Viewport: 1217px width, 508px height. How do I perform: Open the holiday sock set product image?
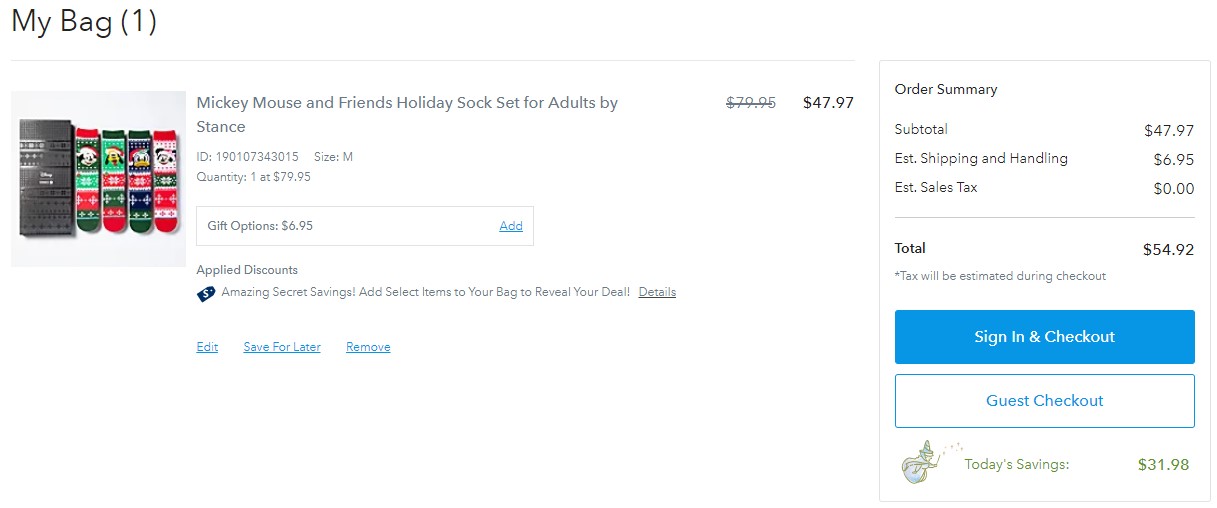pos(98,179)
